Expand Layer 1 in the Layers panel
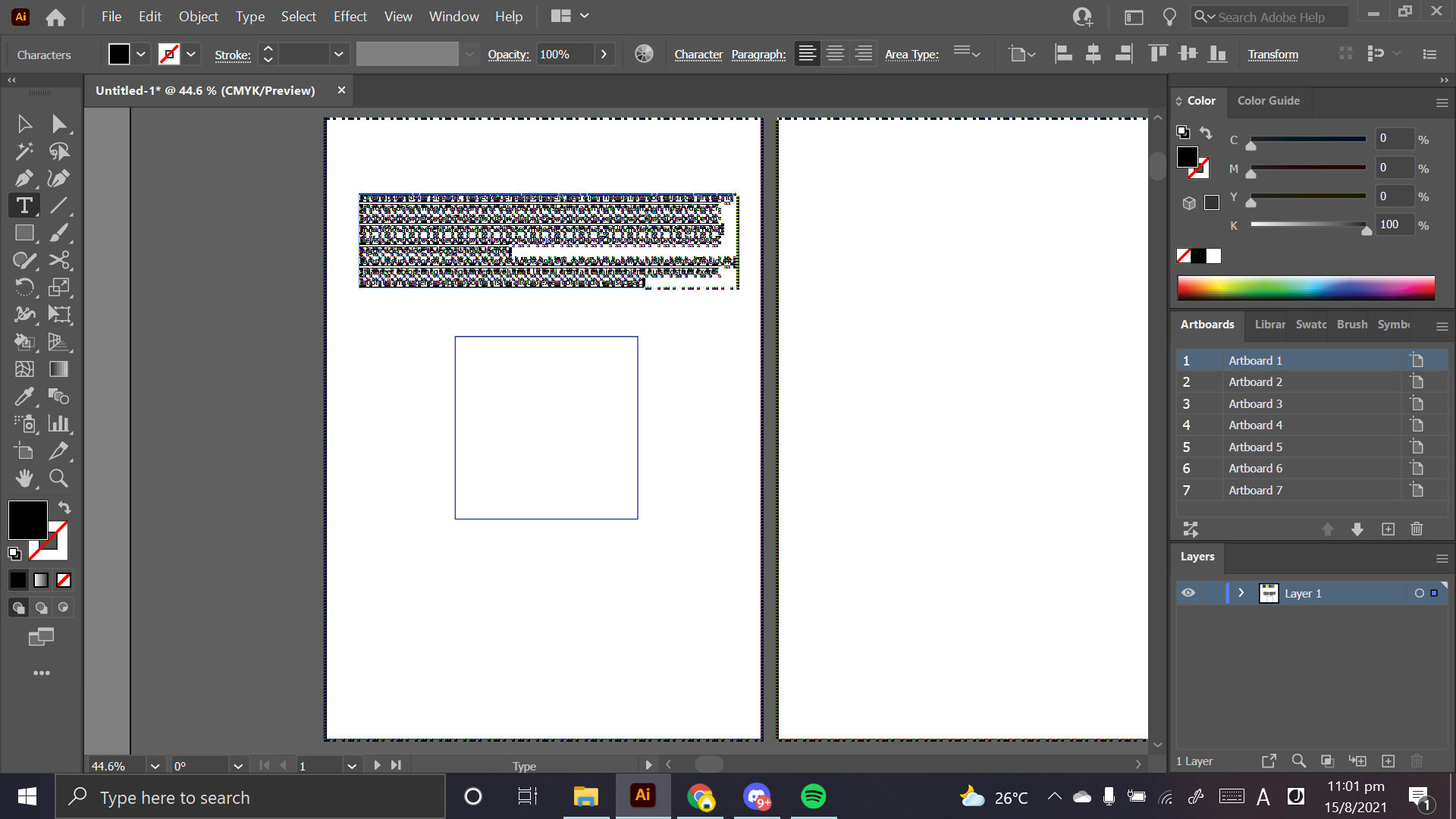The image size is (1456, 819). coord(1241,593)
